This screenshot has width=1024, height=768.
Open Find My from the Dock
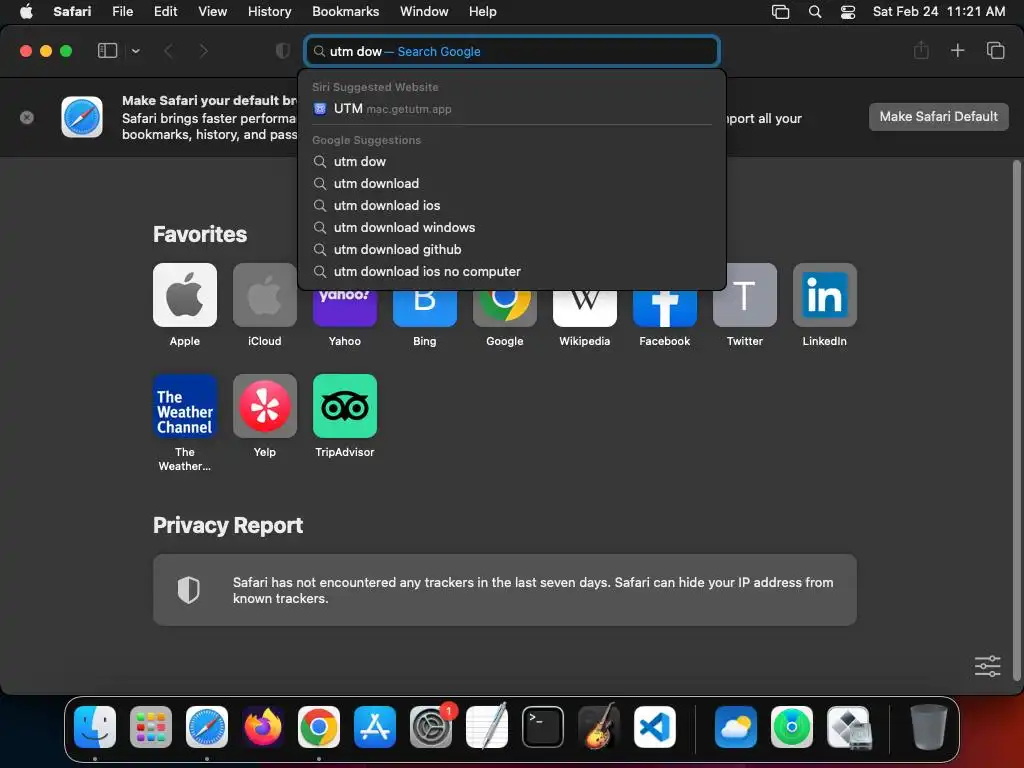point(792,727)
